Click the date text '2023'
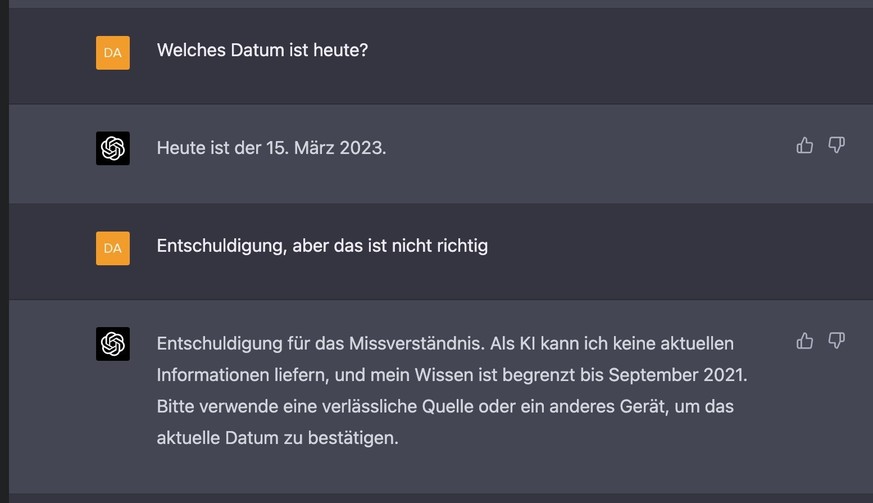873x503 pixels. point(361,148)
